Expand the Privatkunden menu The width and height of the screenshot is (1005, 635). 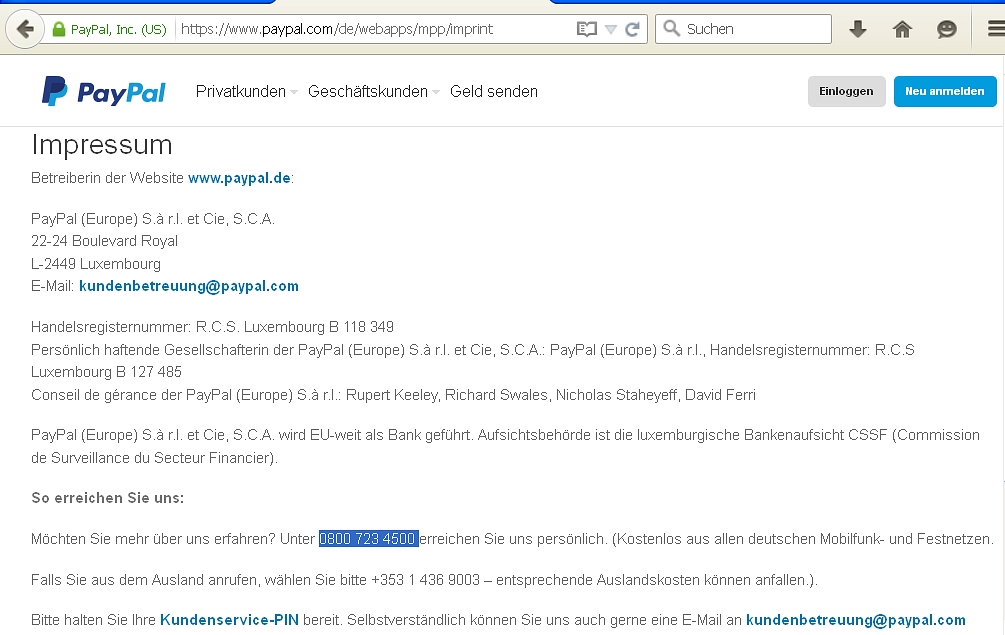click(x=246, y=92)
